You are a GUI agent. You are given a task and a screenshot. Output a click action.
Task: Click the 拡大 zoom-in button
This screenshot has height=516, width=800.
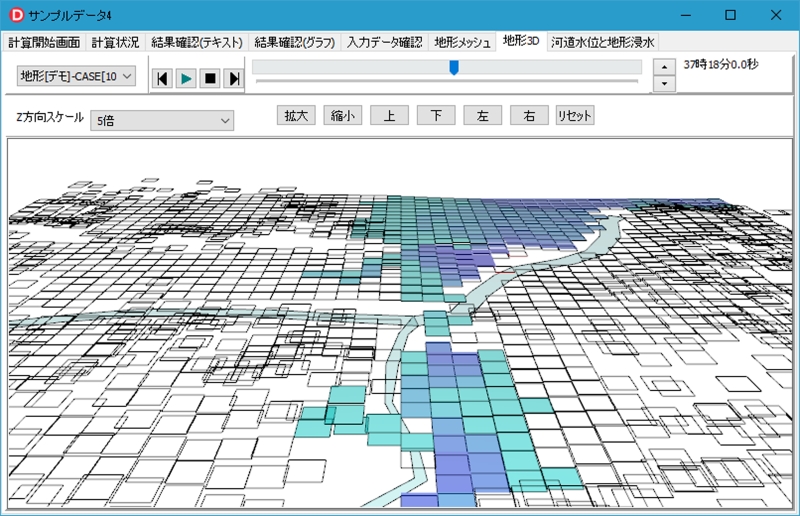pos(296,116)
